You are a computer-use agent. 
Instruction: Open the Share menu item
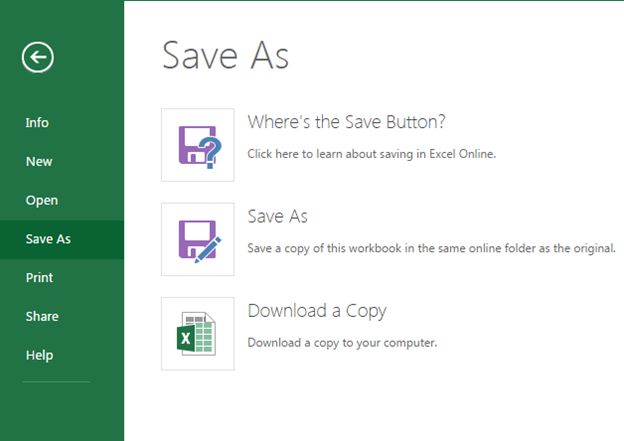42,316
